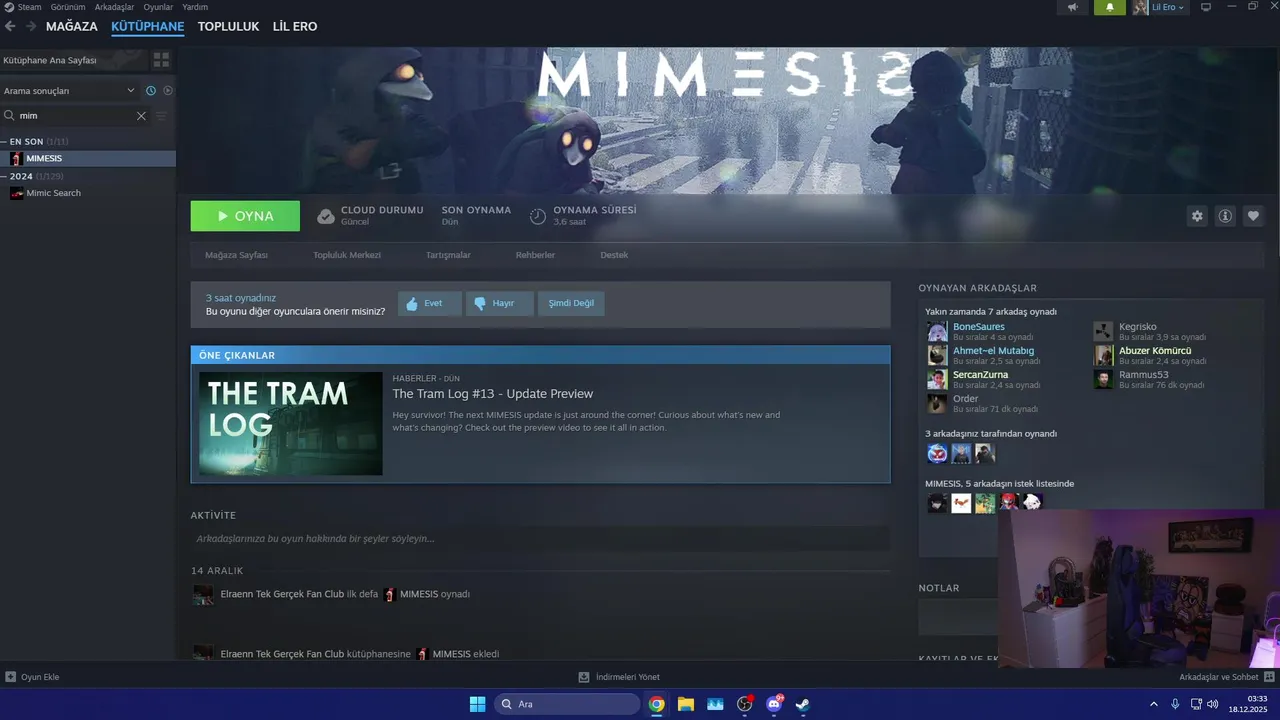1280x720 pixels.
Task: Open the Mağaza Sayfası link
Action: pos(236,255)
